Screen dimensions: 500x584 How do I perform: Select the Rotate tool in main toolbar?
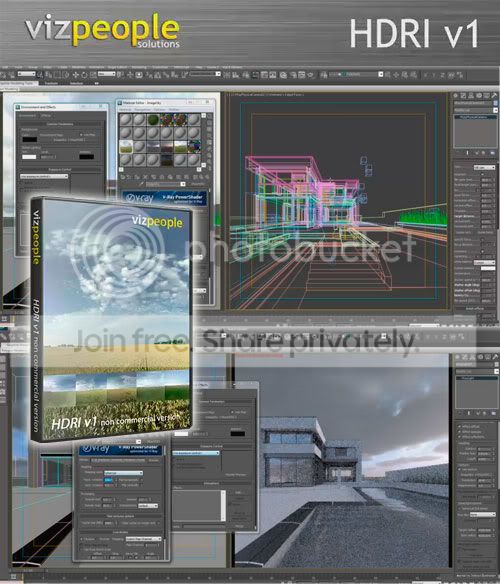click(85, 75)
